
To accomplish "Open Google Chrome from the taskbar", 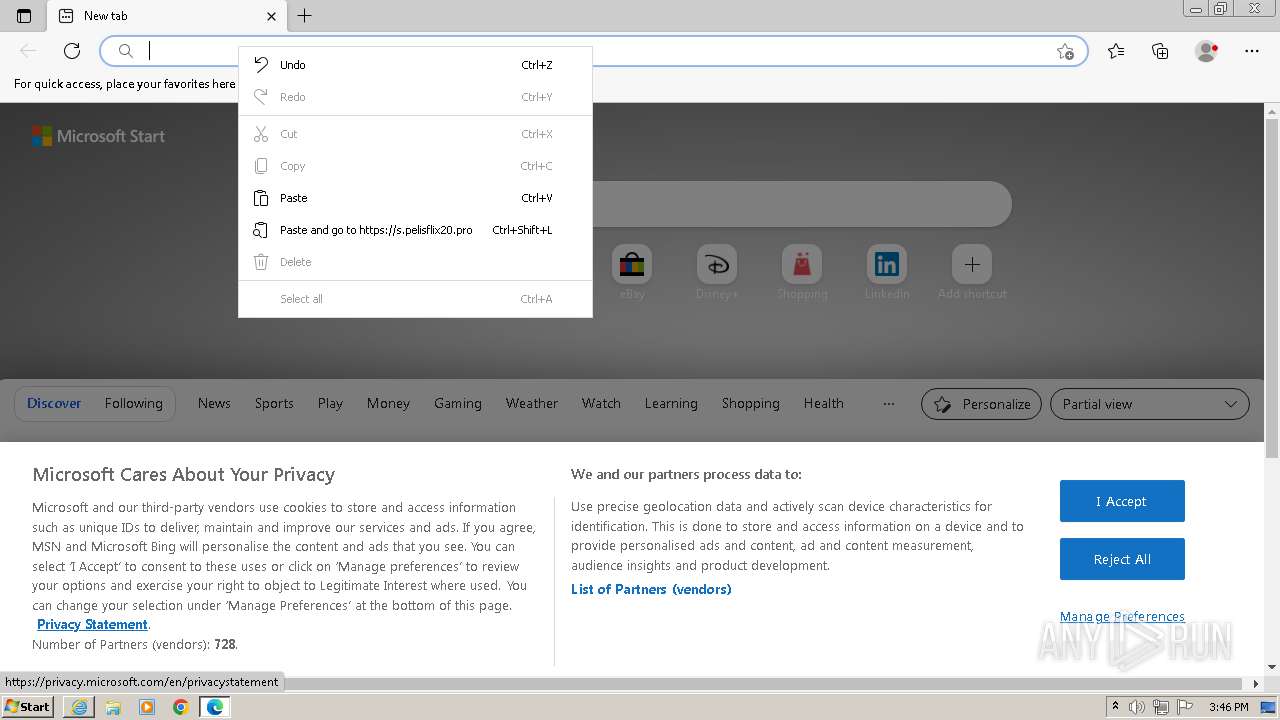I will coord(181,707).
